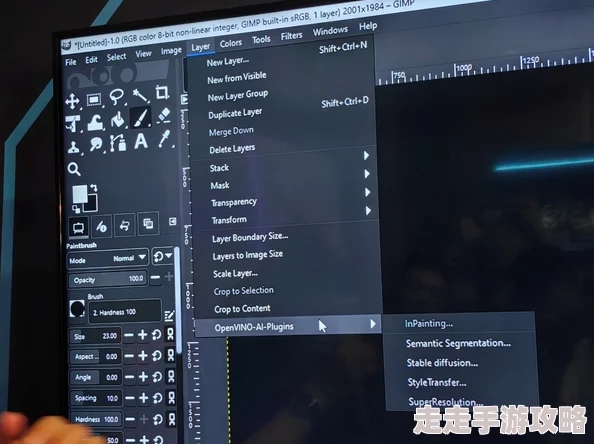Click the Opacity slider
The width and height of the screenshot is (594, 444).
[108, 280]
